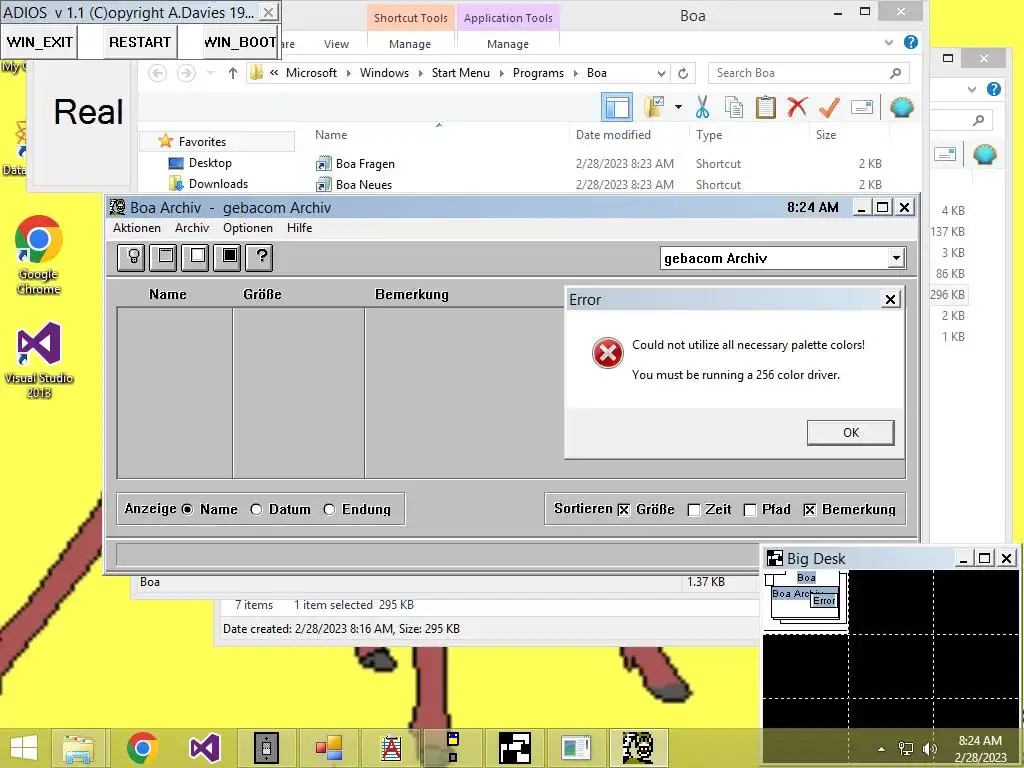Click the RESTART button in ADIOS
This screenshot has width=1024, height=768.
tap(139, 42)
